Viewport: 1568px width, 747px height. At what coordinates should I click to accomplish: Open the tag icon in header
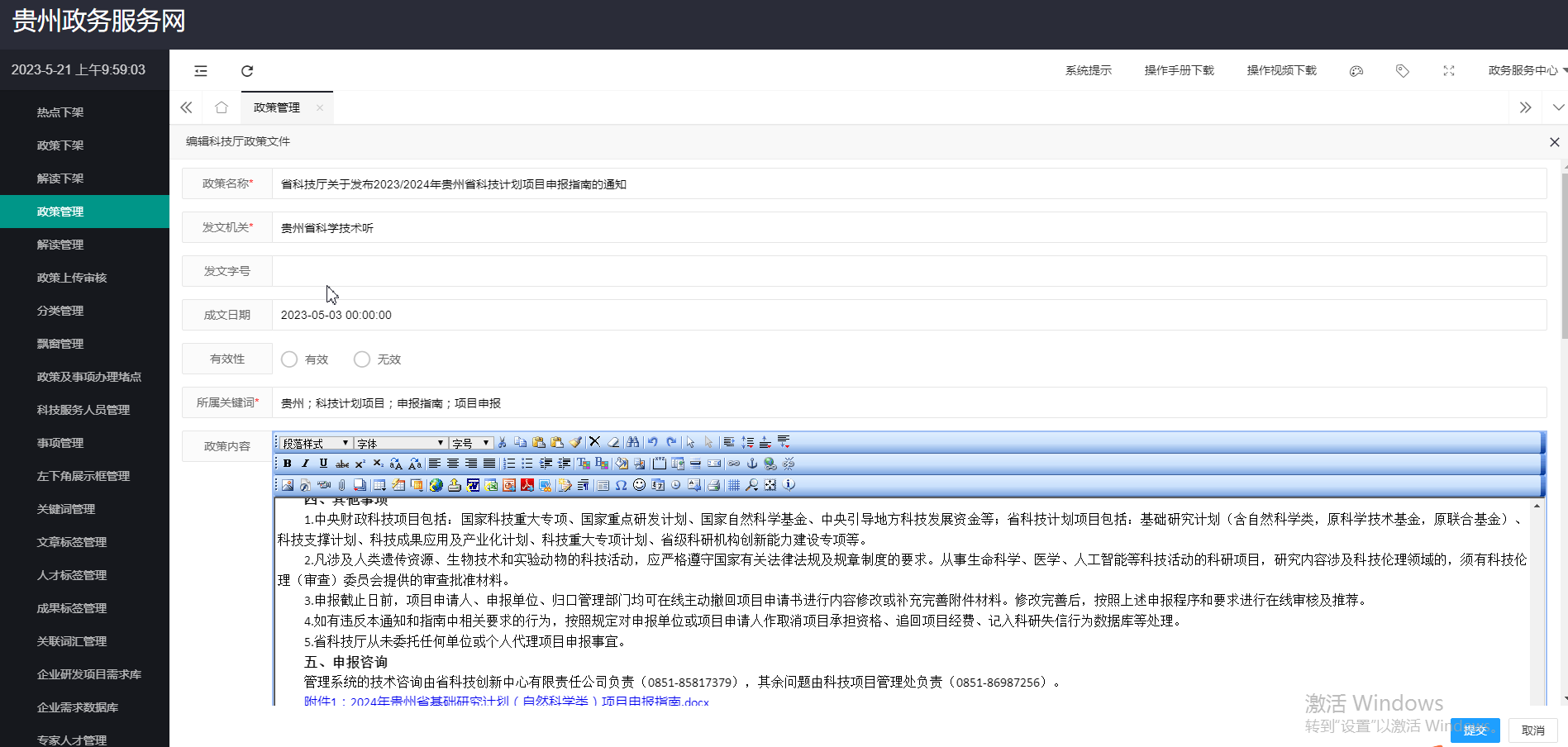point(1403,71)
